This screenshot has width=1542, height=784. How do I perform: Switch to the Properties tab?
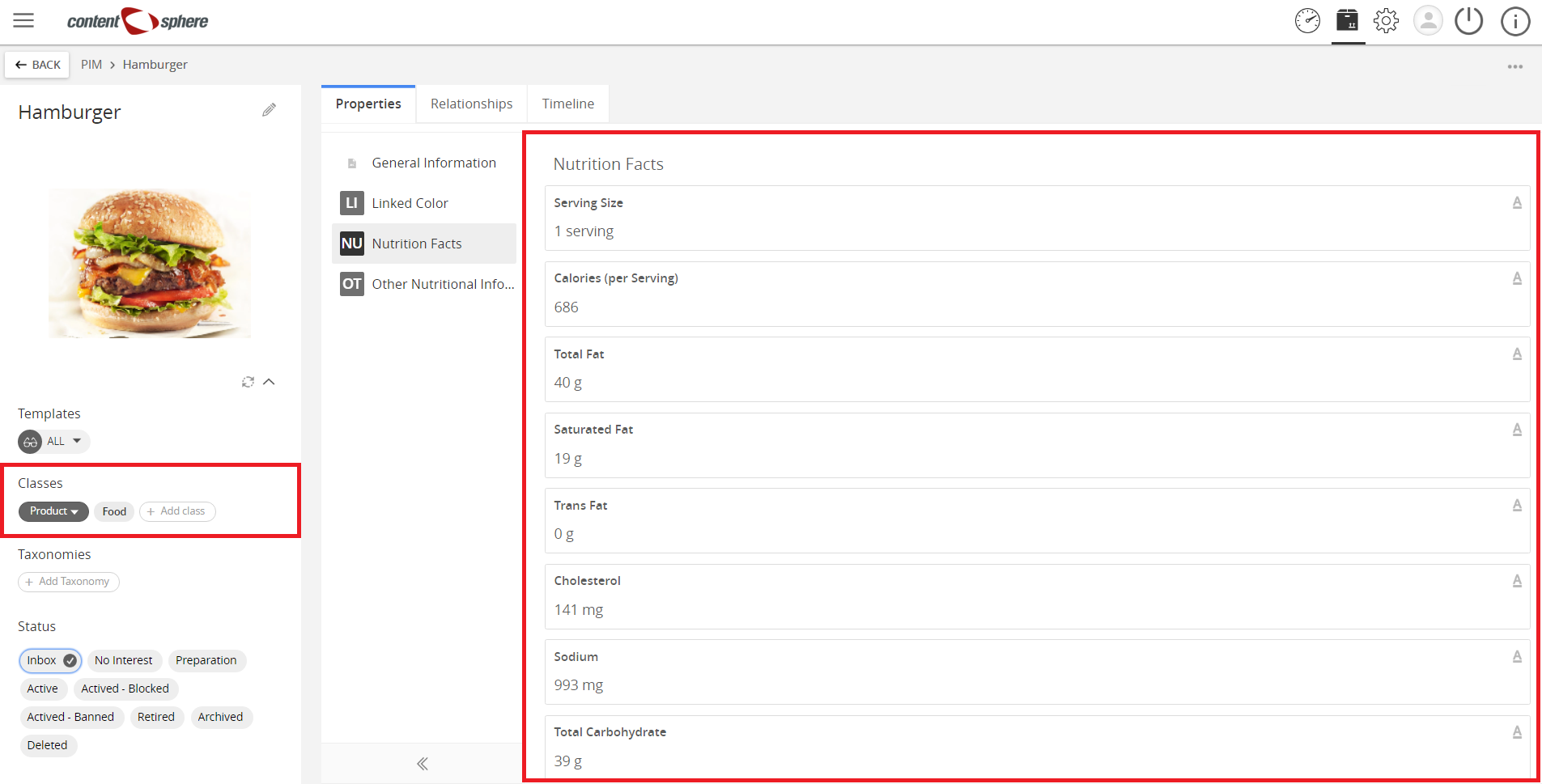(x=368, y=104)
